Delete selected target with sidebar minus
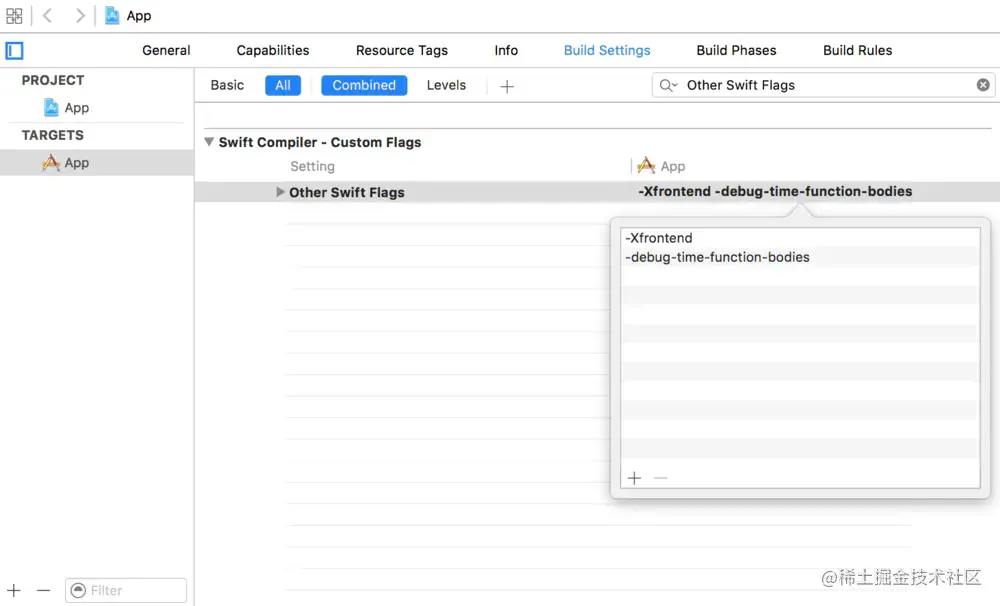This screenshot has height=606, width=1000. pos(43,590)
